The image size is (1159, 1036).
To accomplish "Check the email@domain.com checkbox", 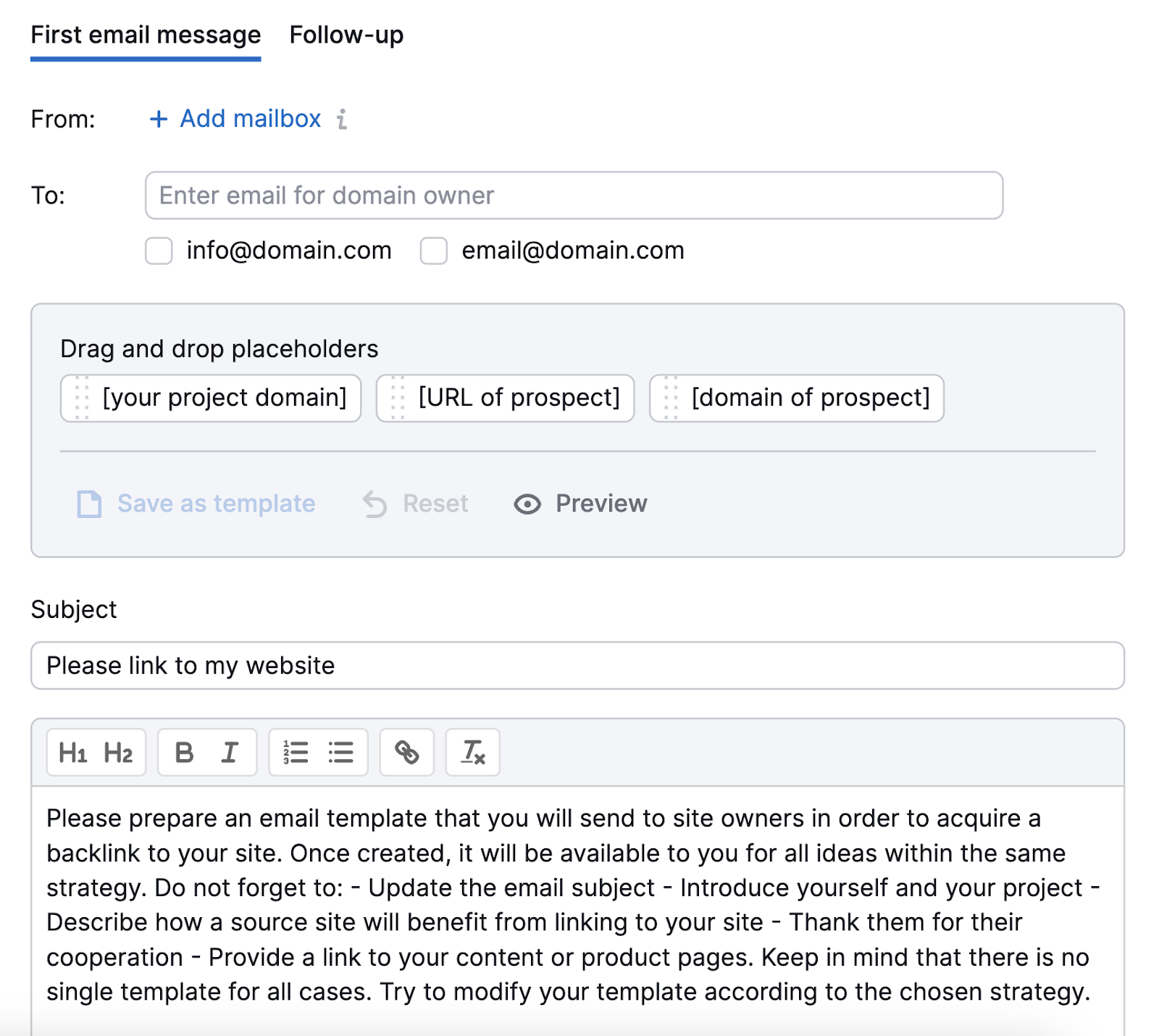I will pos(434,251).
